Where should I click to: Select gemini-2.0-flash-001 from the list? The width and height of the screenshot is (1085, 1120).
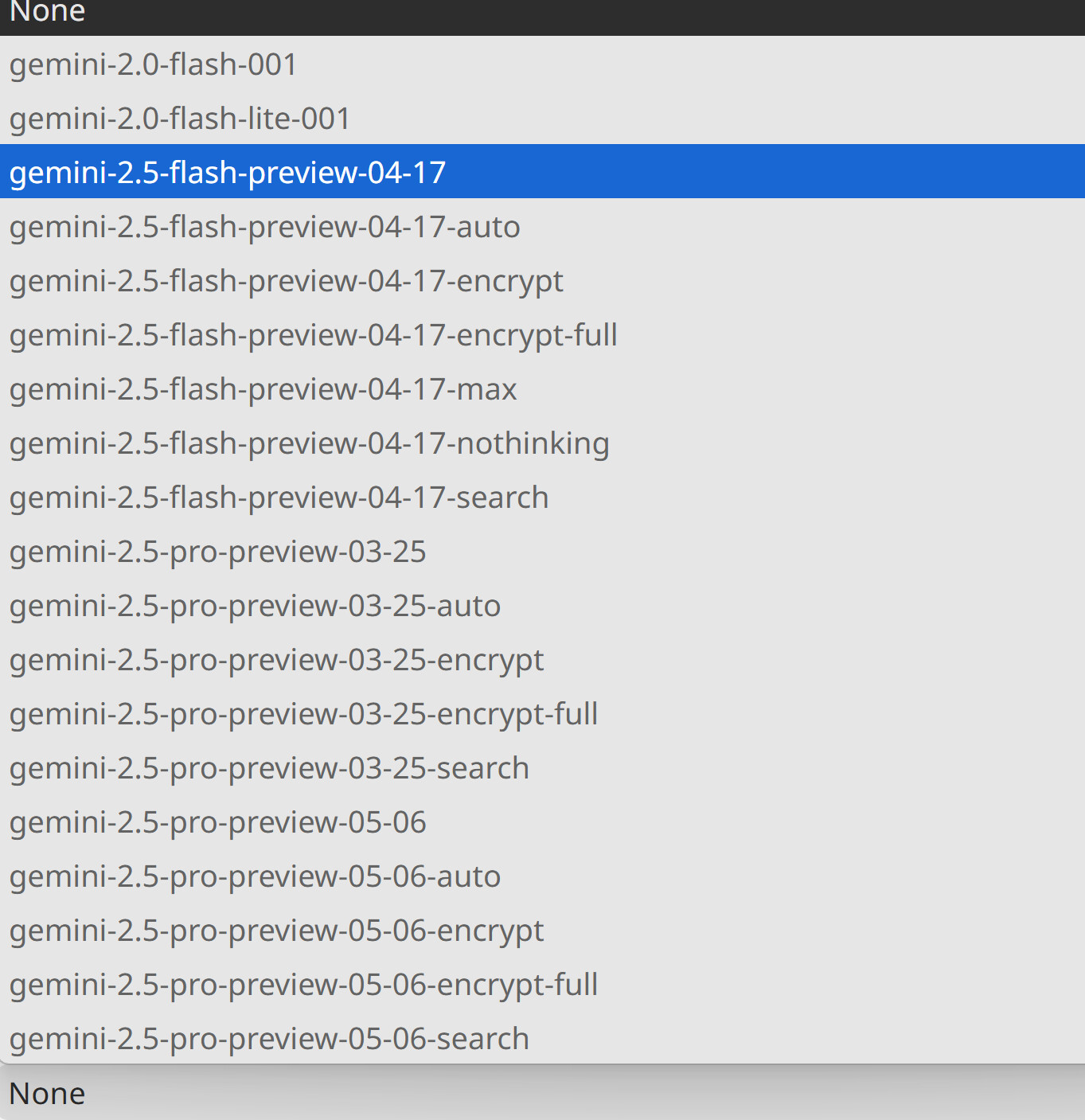tap(153, 64)
